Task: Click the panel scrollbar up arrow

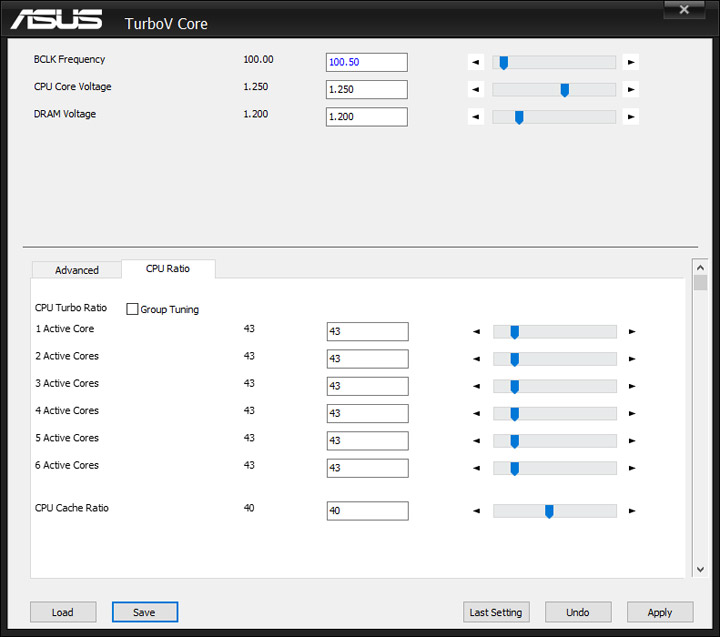Action: coord(700,267)
